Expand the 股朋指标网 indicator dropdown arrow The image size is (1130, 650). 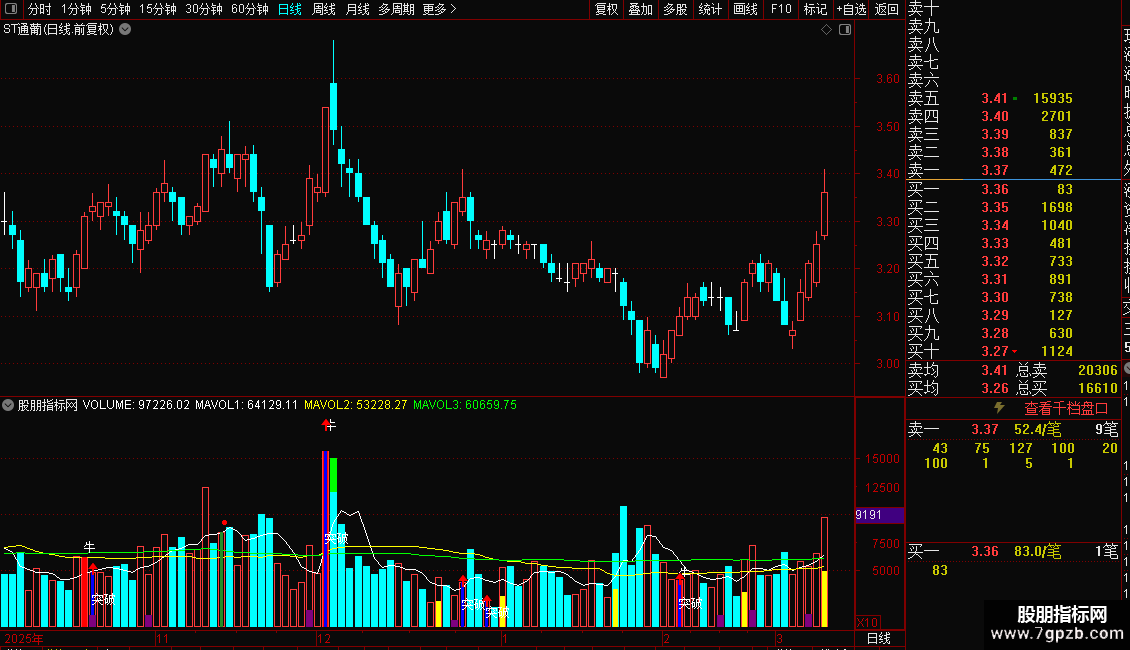click(x=8, y=405)
